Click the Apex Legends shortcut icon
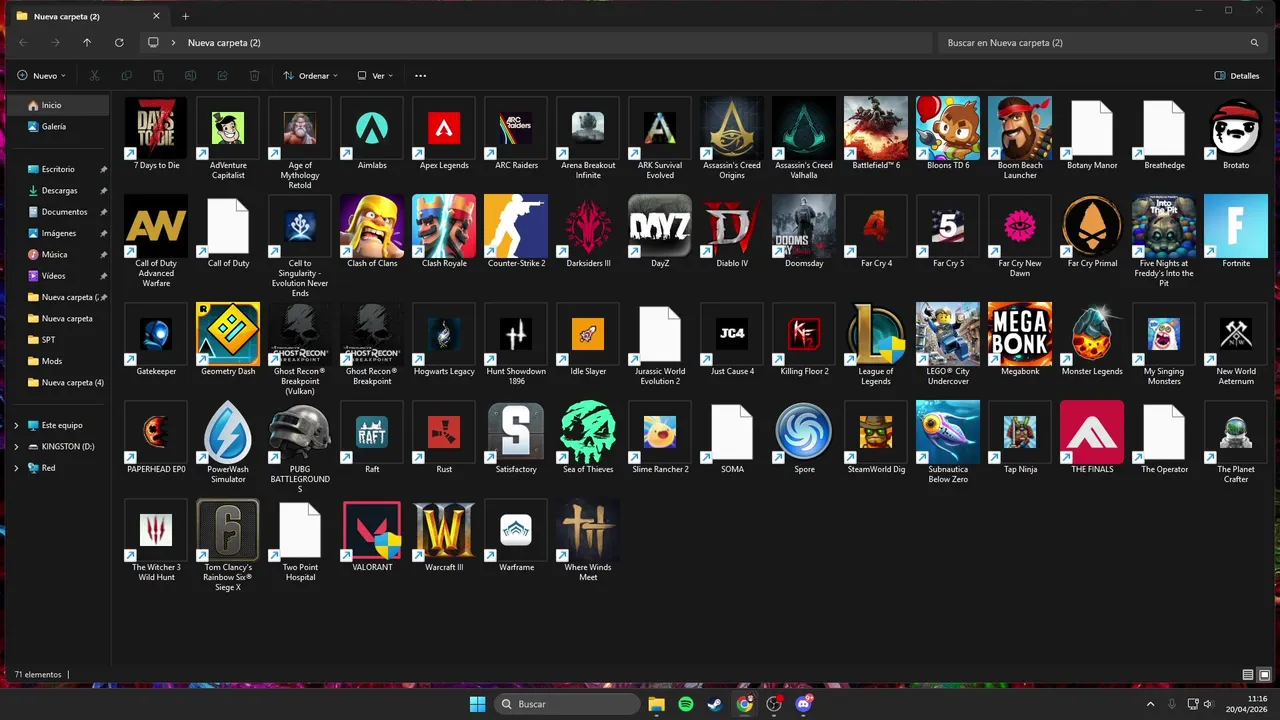Viewport: 1280px width, 720px height. point(444,128)
